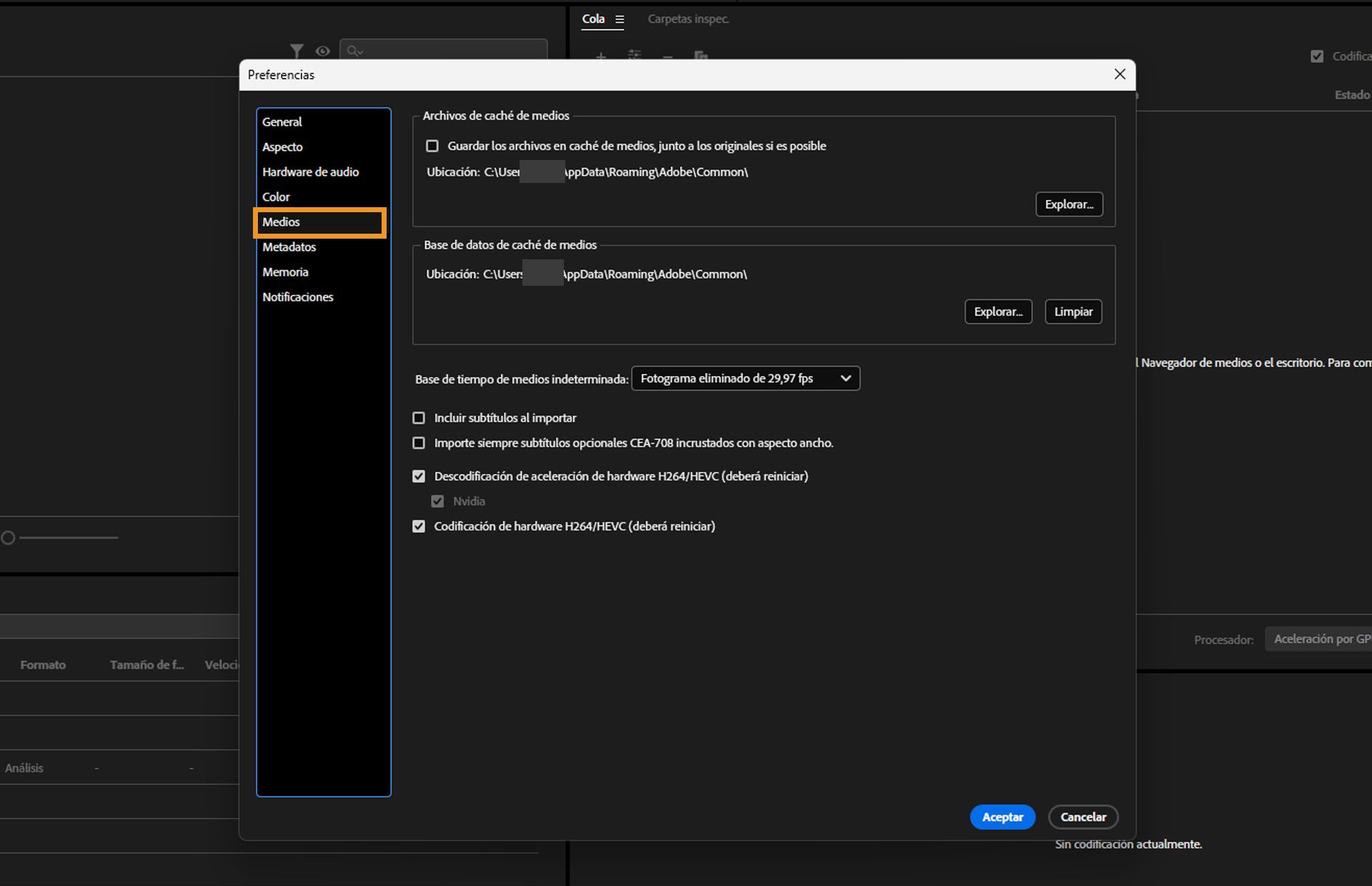Open the Cola panel hamburger menu
The height and width of the screenshot is (886, 1372).
620,19
